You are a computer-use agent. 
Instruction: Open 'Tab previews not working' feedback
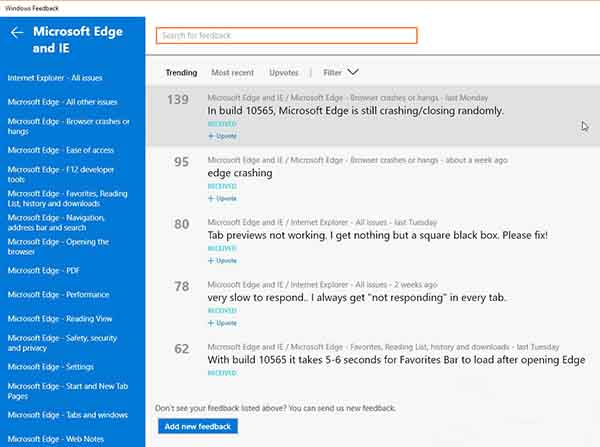click(x=377, y=235)
